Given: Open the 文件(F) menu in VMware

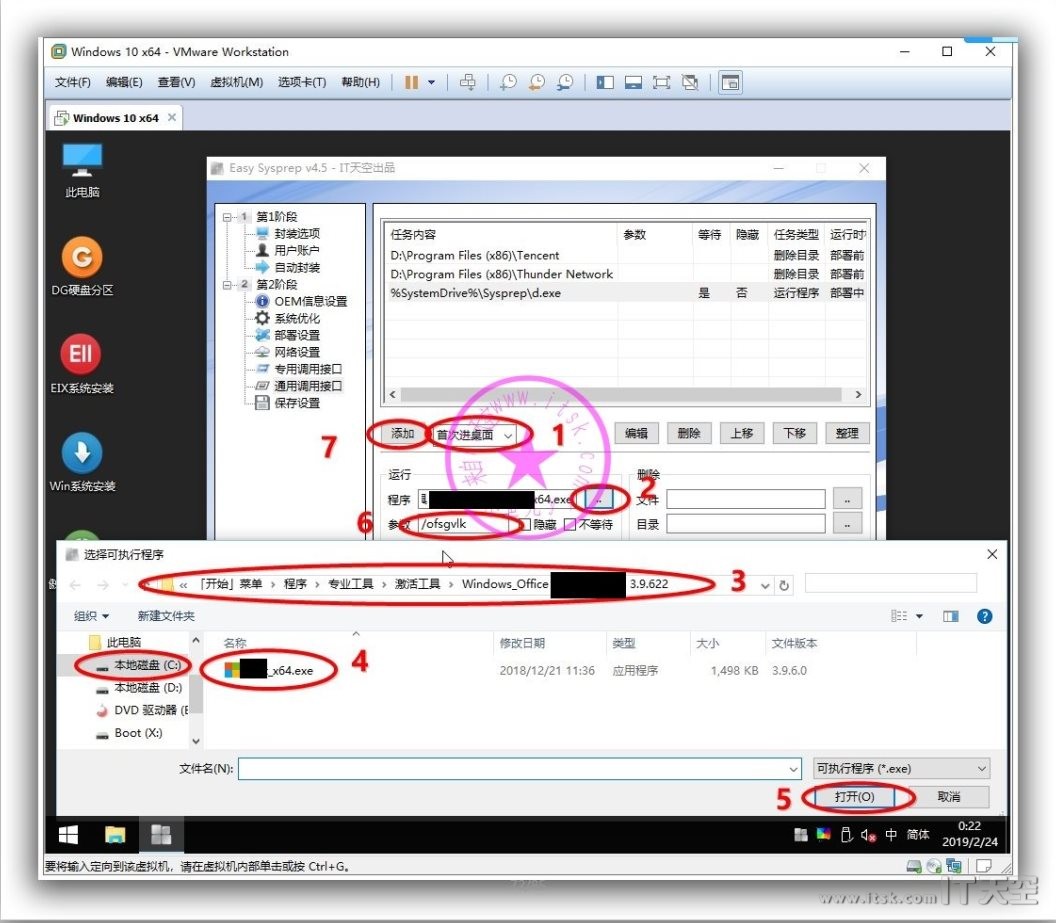Looking at the screenshot, I should [x=73, y=82].
